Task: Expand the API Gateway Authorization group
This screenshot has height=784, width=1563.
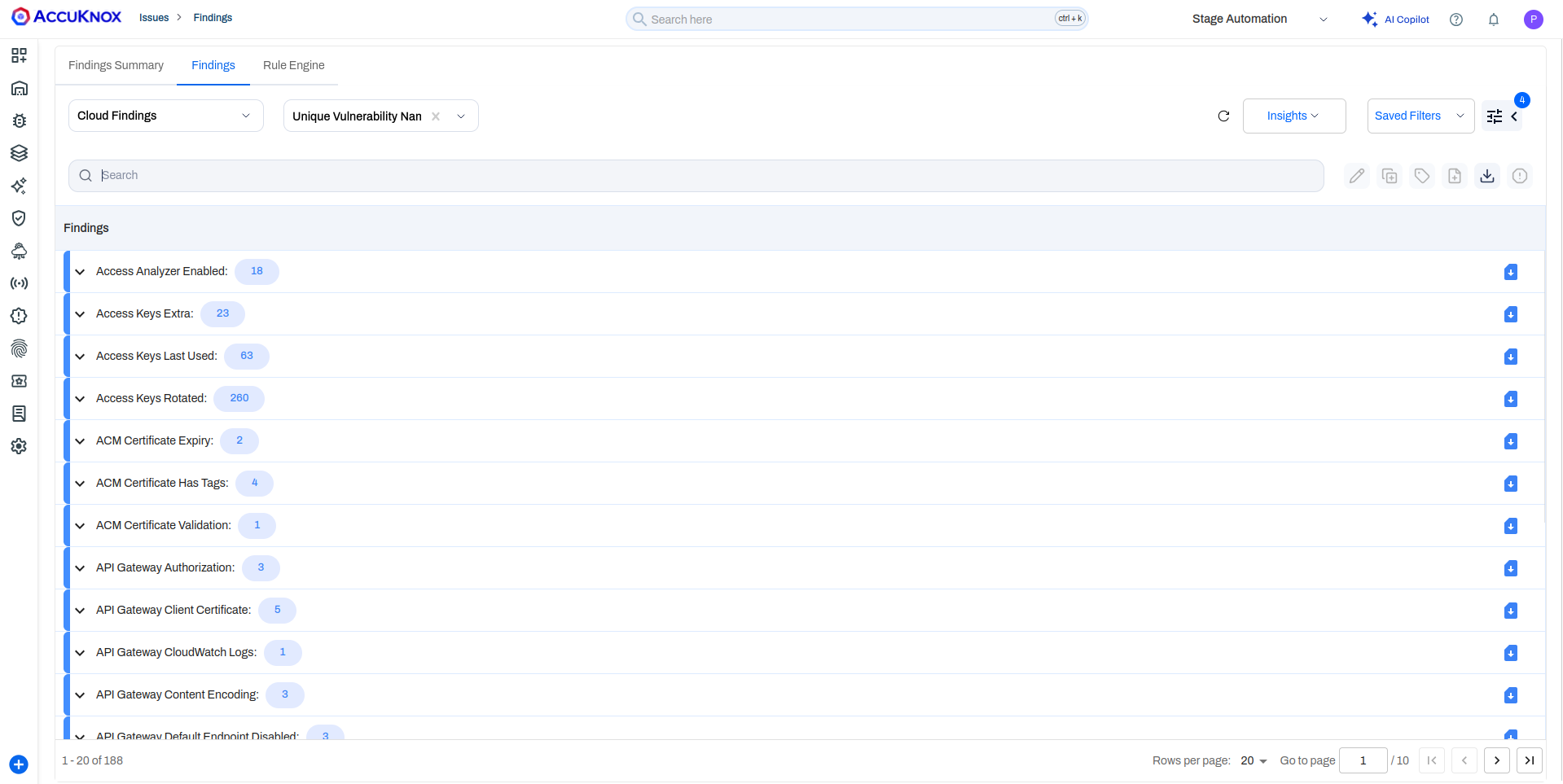Action: tap(80, 568)
